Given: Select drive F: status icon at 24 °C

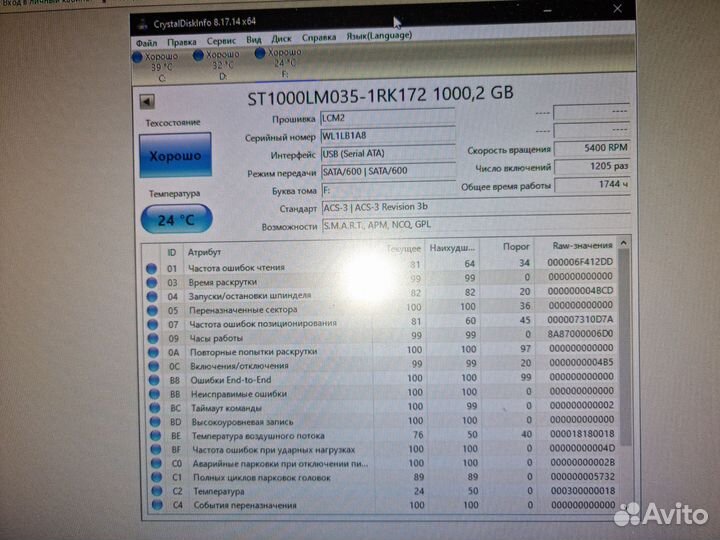Looking at the screenshot, I should 261,53.
